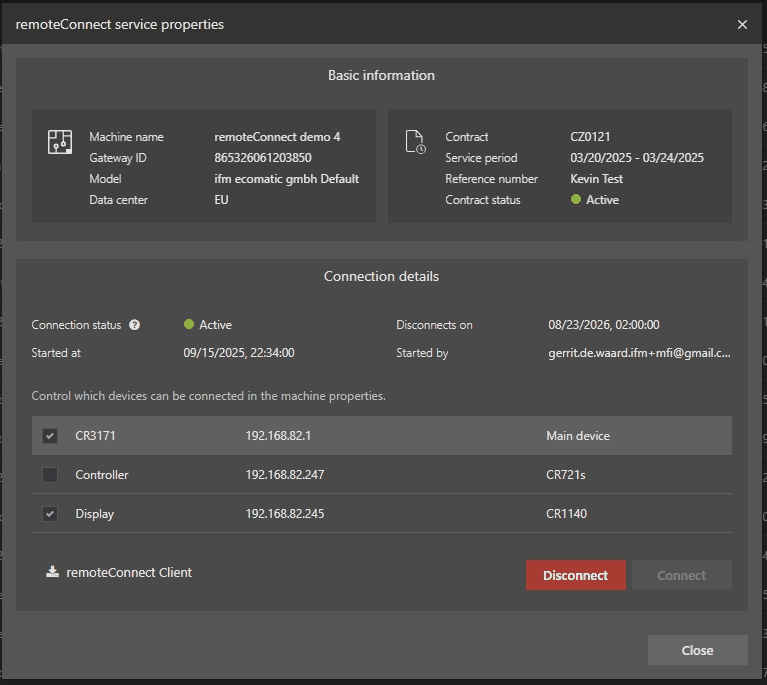Click service period 03/20/2025 - 03/24/2025

[x=637, y=158]
